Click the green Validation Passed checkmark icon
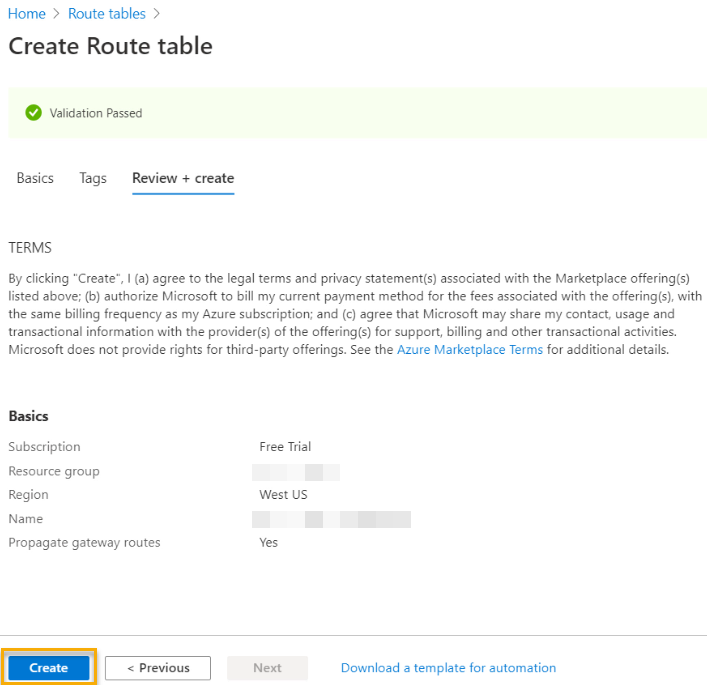 (33, 113)
